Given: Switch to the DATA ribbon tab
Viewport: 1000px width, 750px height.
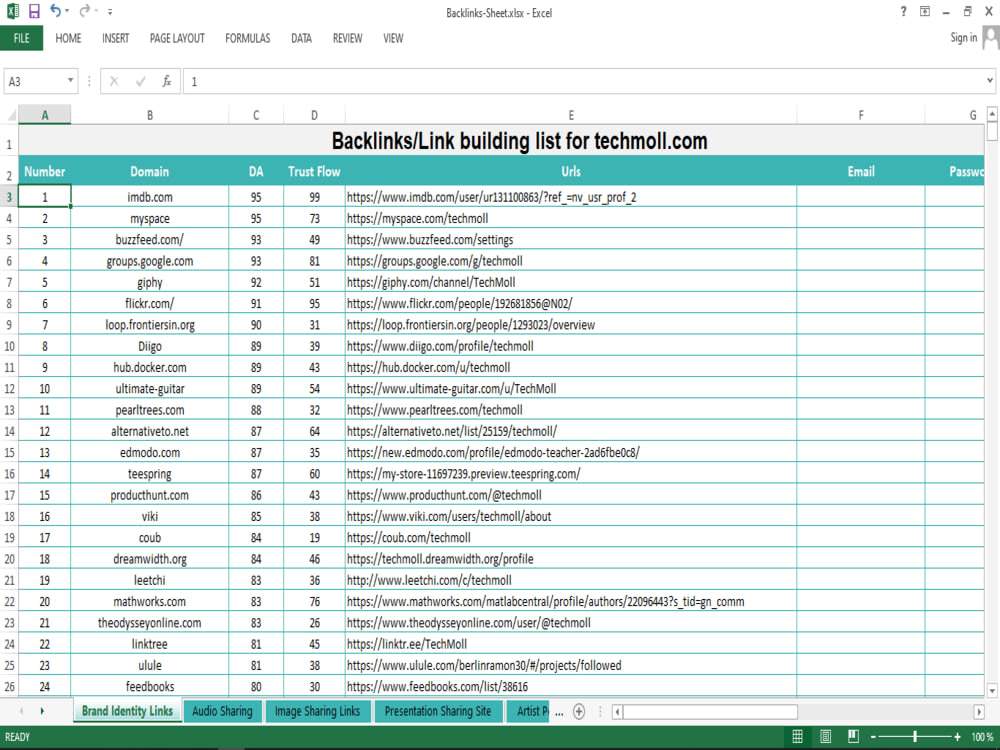Looking at the screenshot, I should pos(302,38).
